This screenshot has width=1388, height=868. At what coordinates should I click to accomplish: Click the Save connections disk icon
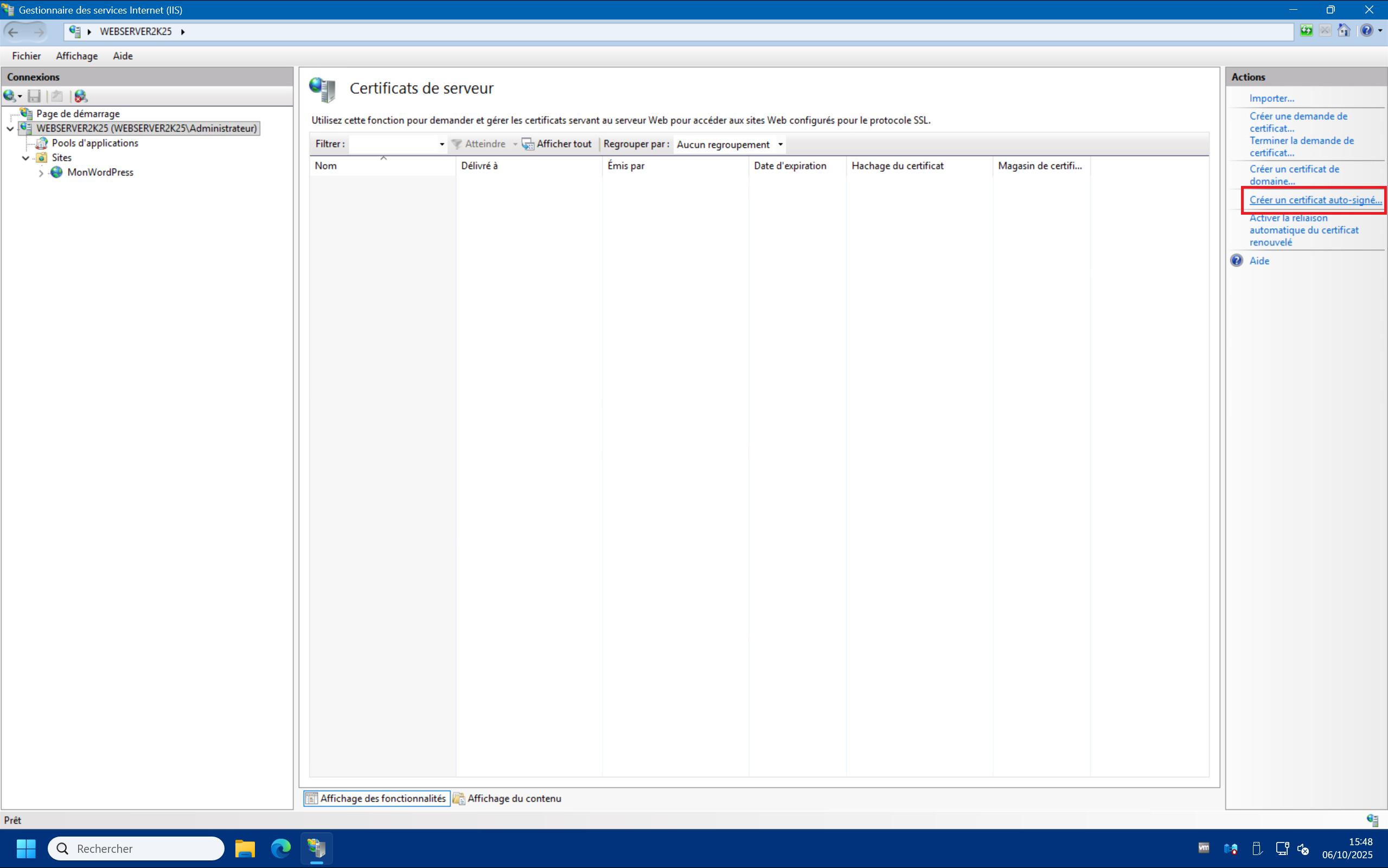tap(35, 96)
